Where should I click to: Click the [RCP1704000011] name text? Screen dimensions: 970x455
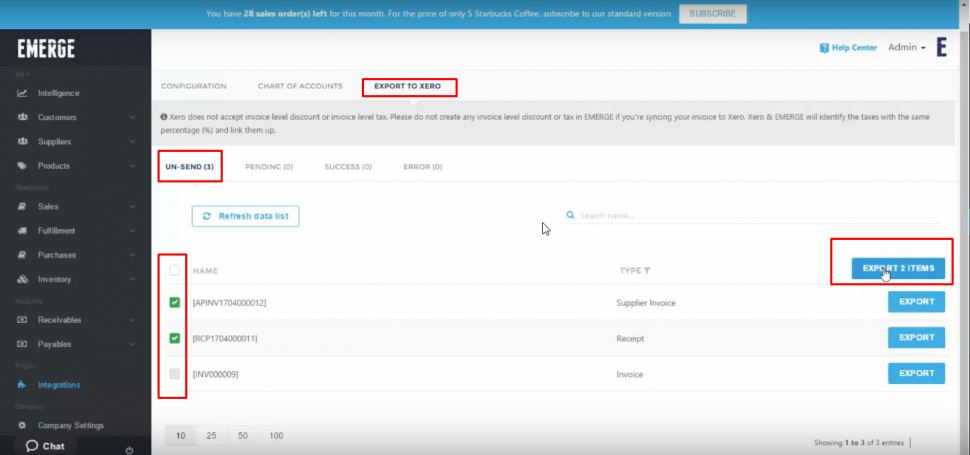(x=225, y=339)
